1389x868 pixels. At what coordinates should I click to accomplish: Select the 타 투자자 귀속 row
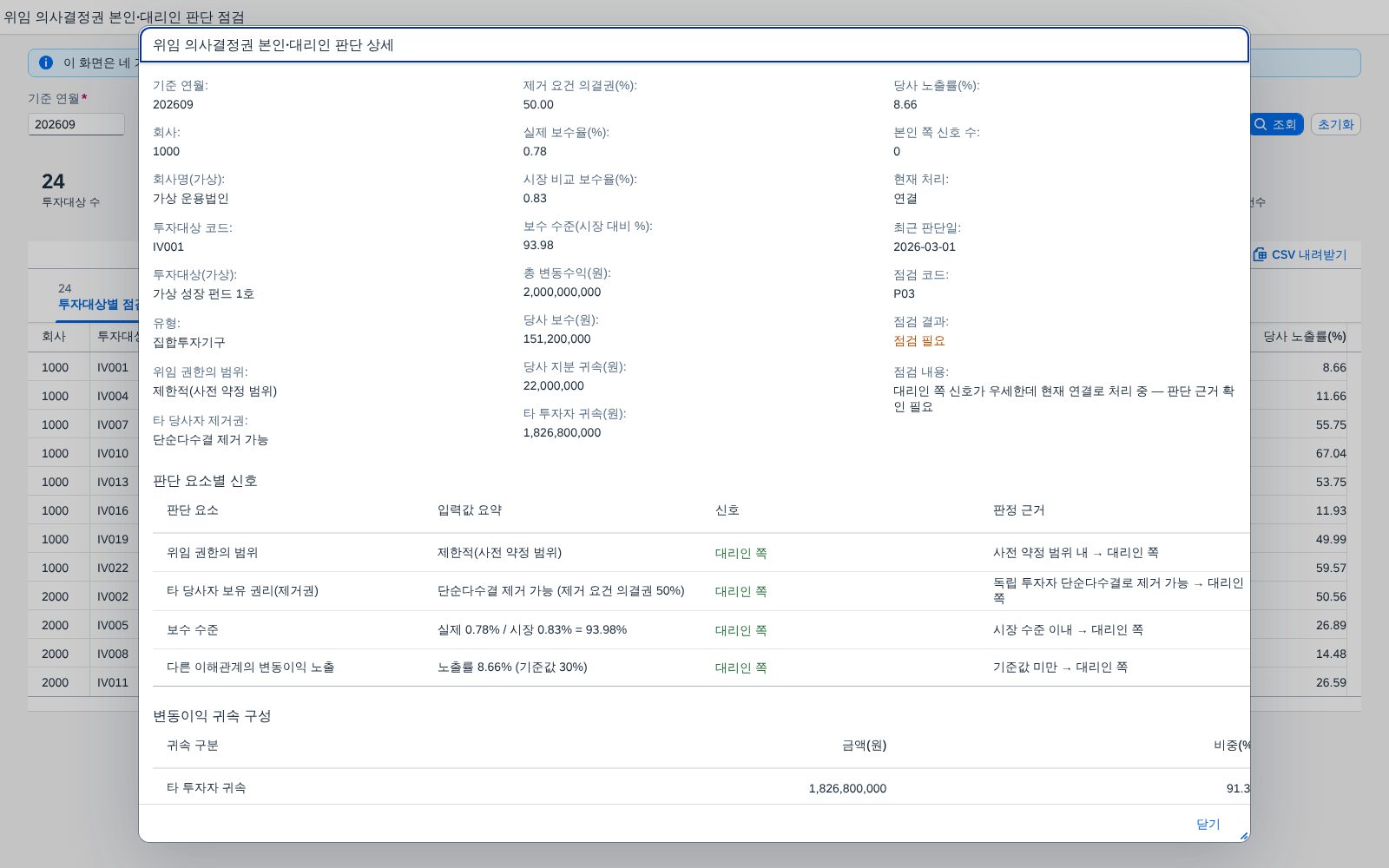coord(701,787)
